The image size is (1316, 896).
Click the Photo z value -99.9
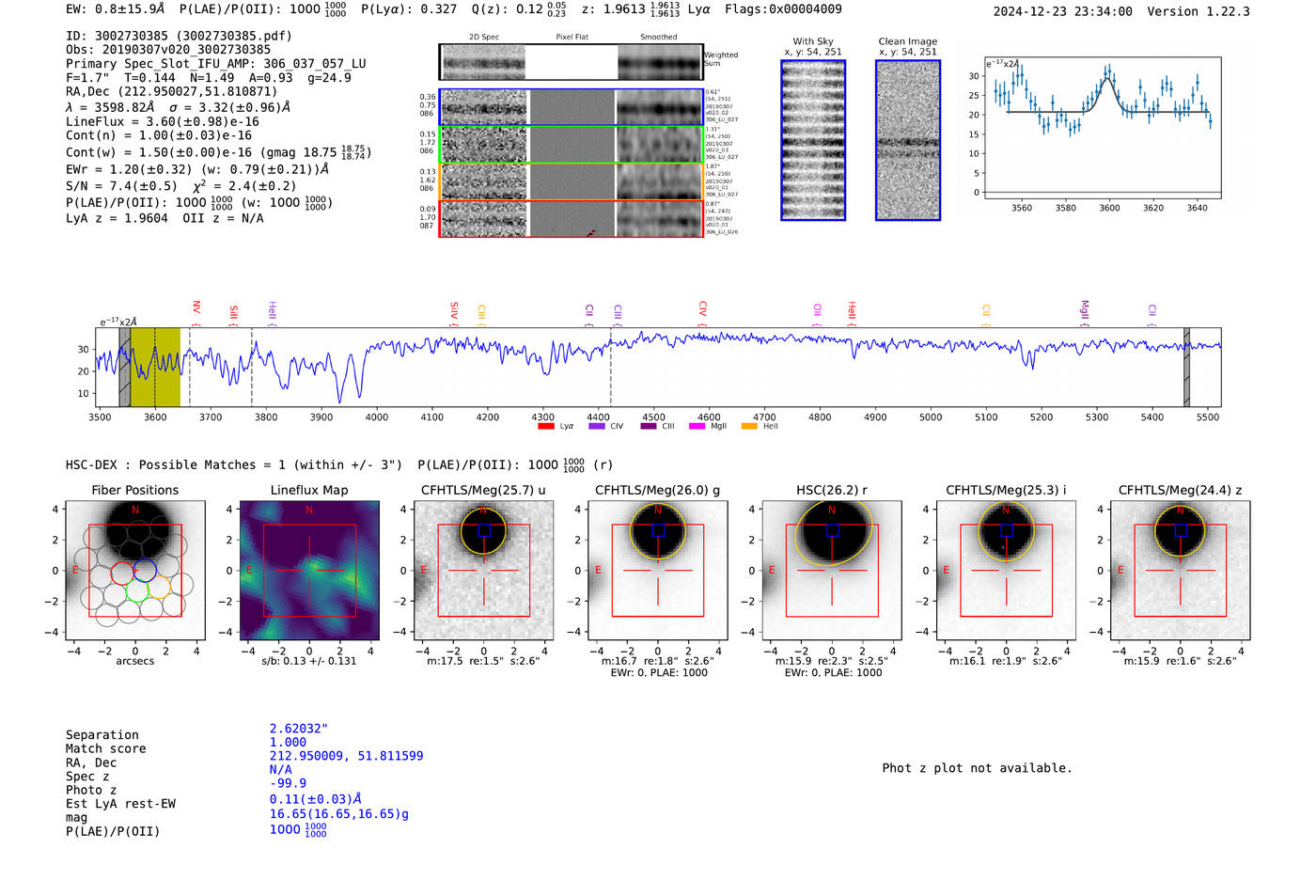coord(288,783)
